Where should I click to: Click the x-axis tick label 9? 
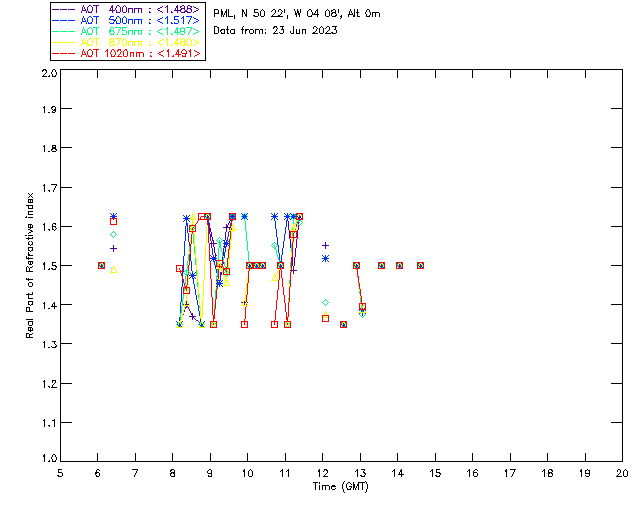click(210, 473)
